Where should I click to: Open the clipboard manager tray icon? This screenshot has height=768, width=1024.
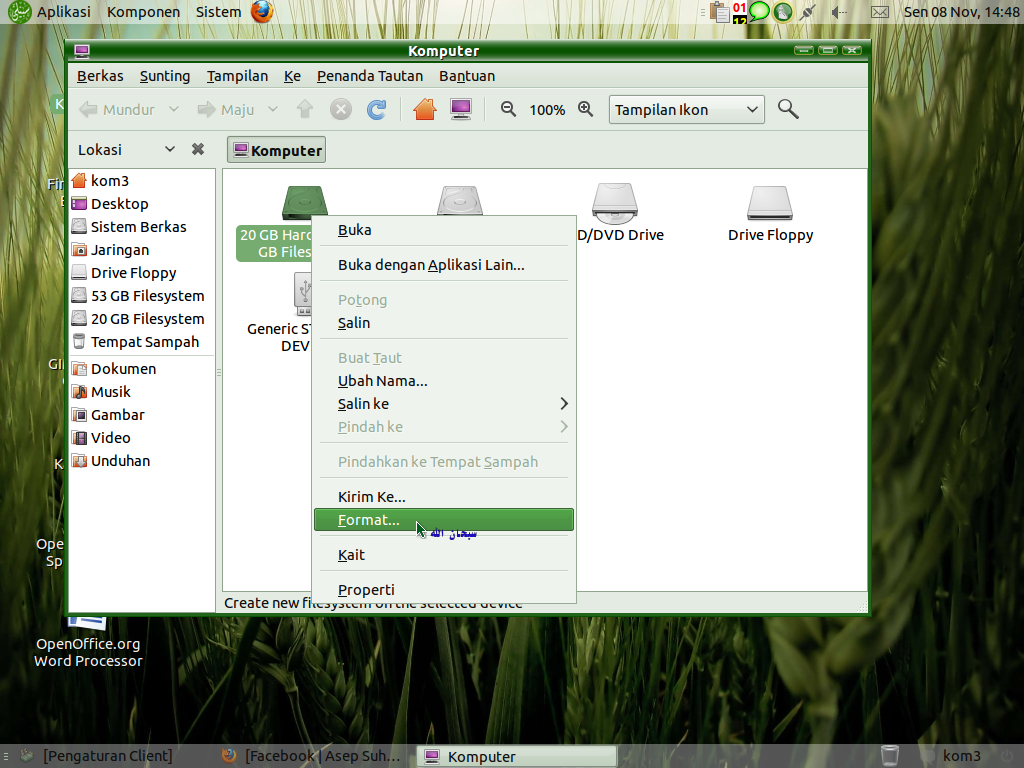(719, 12)
